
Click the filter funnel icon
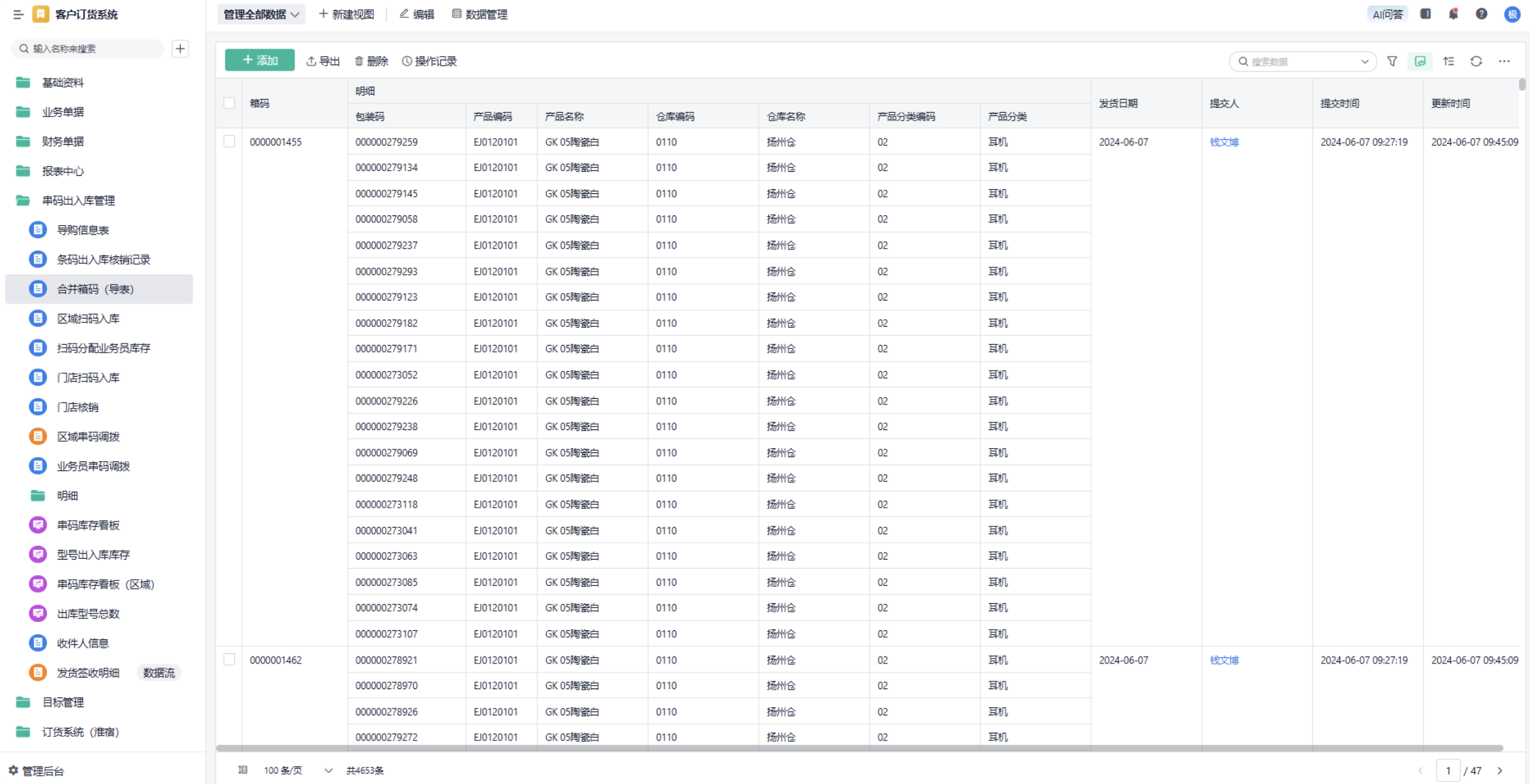click(1392, 62)
